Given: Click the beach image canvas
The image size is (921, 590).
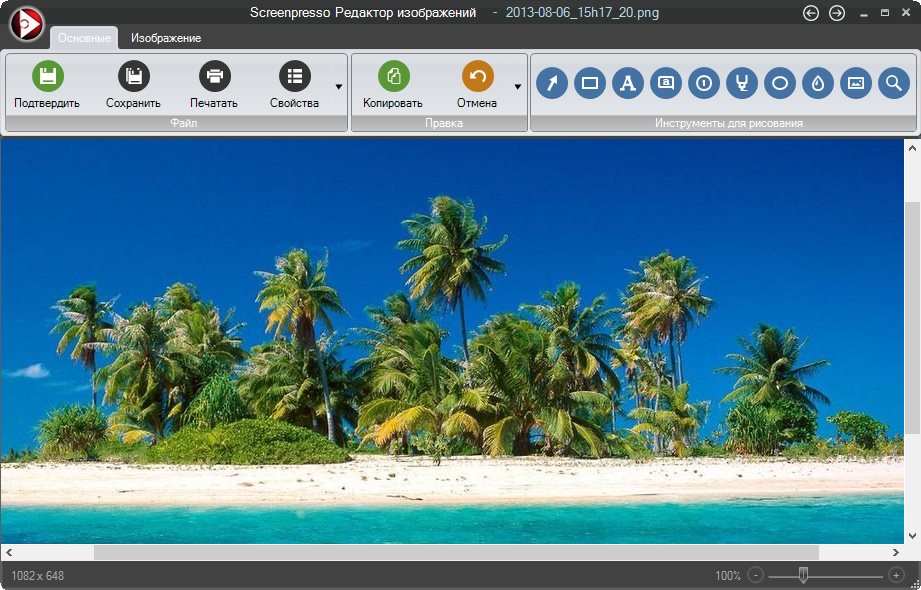Looking at the screenshot, I should 452,341.
